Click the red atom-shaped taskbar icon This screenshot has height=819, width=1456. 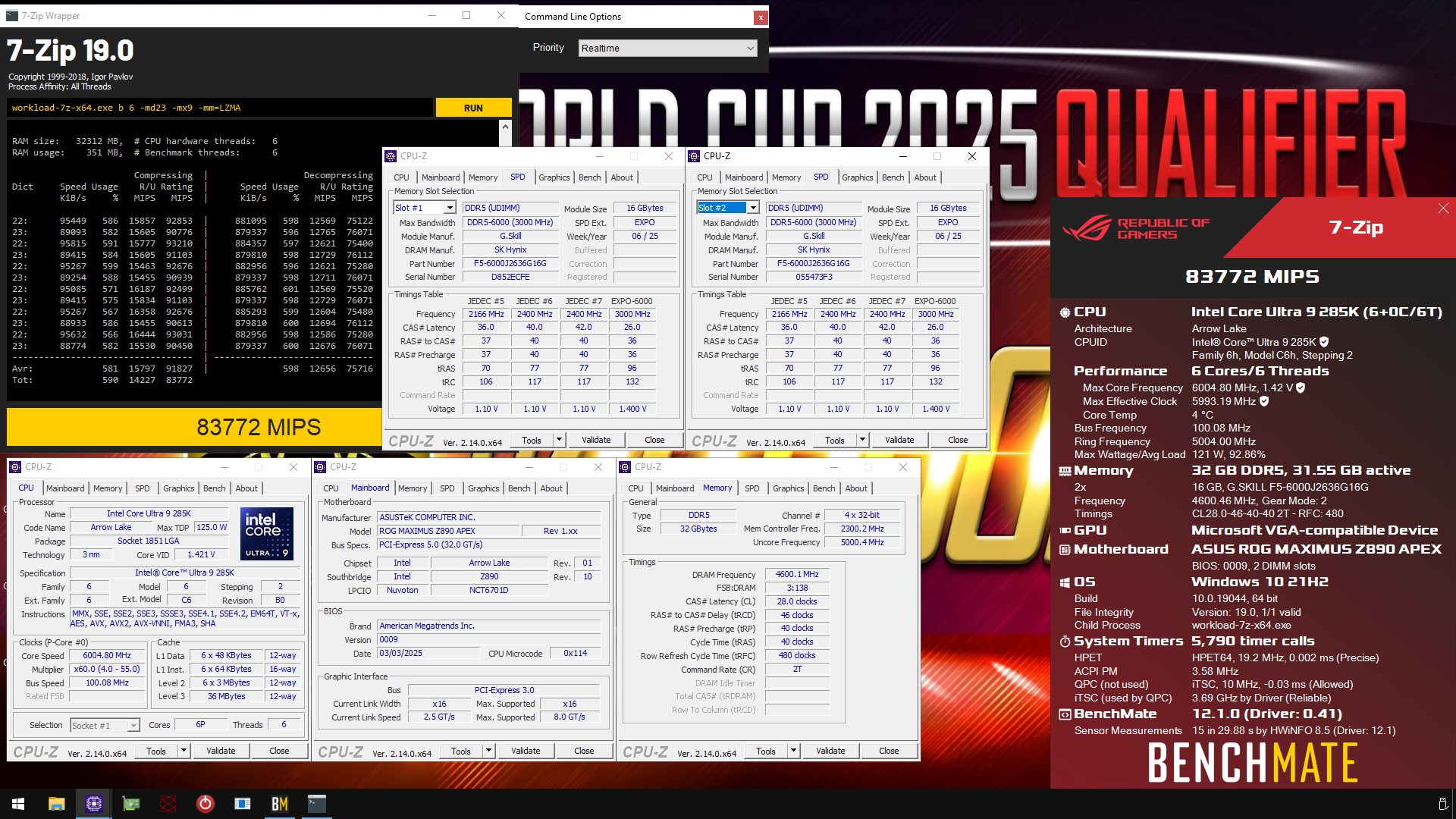(x=168, y=804)
